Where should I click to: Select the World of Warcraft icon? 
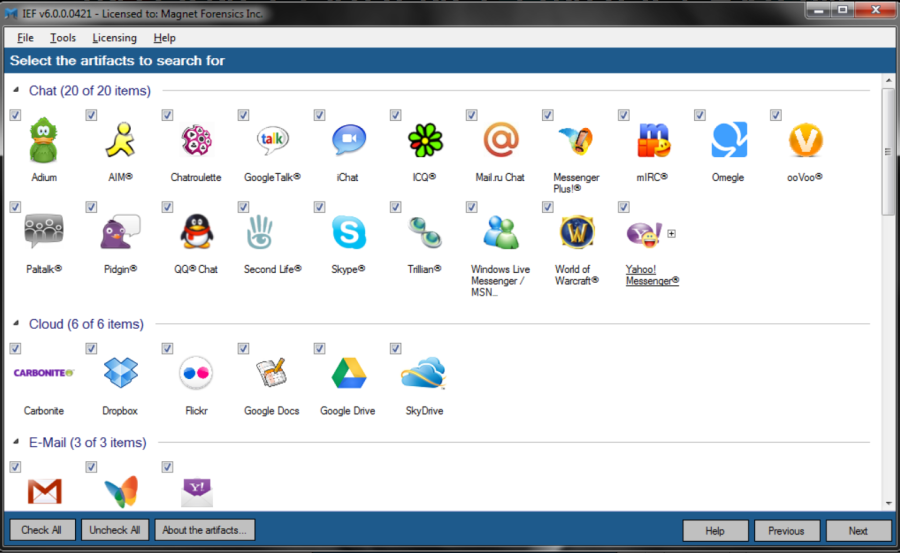pyautogui.click(x=576, y=232)
